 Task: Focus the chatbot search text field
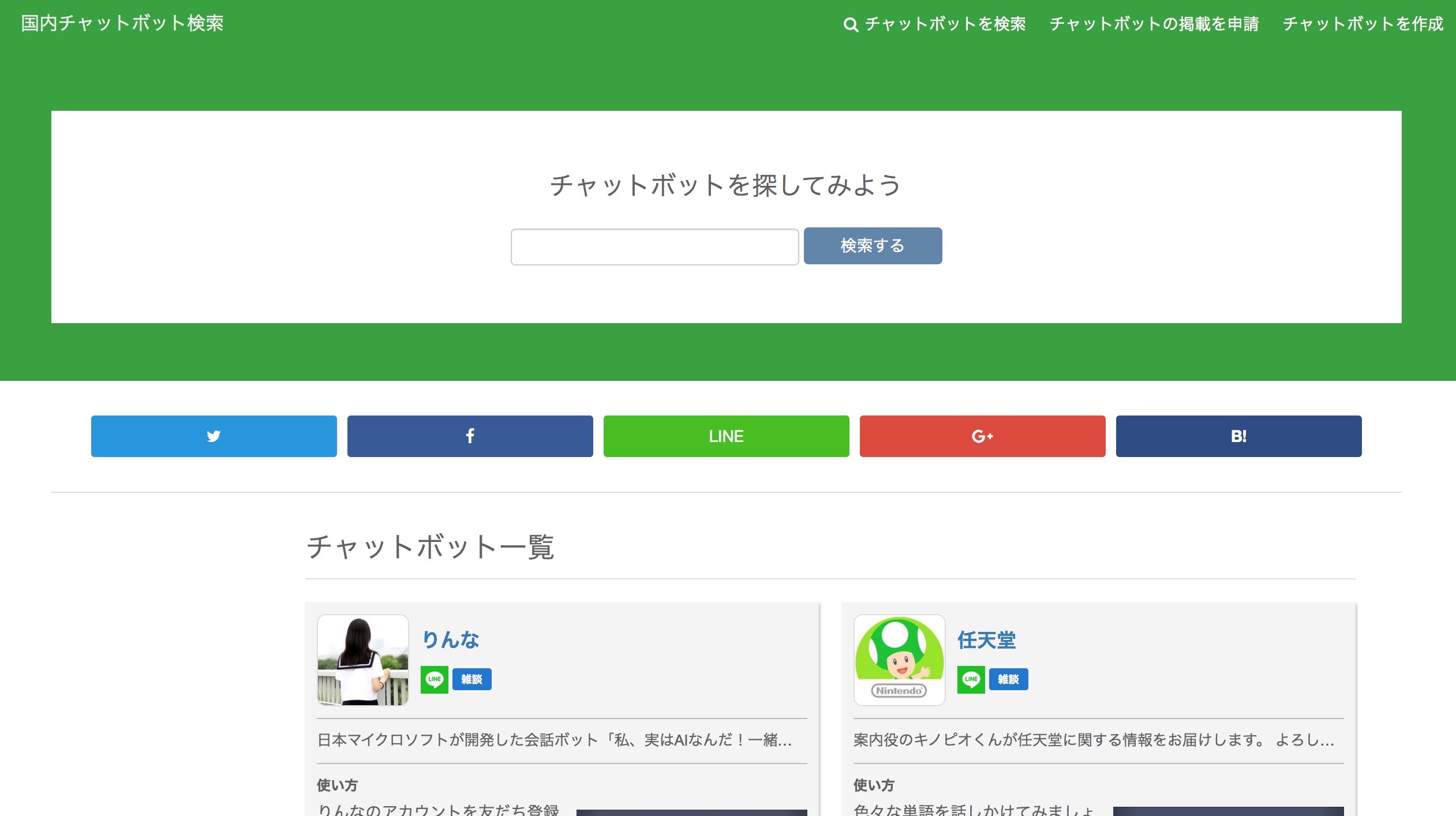point(654,246)
